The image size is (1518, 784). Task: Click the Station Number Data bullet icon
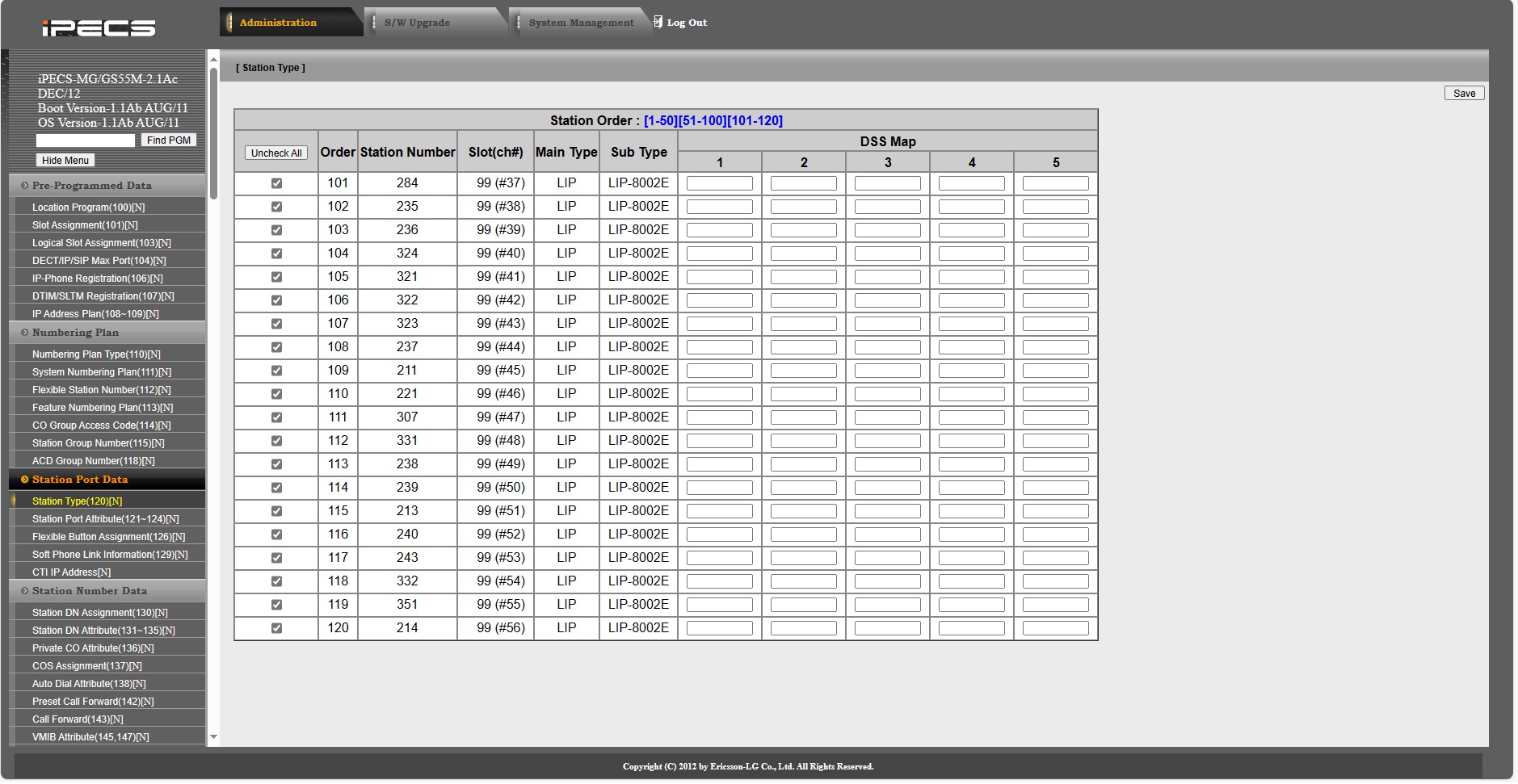(x=24, y=591)
